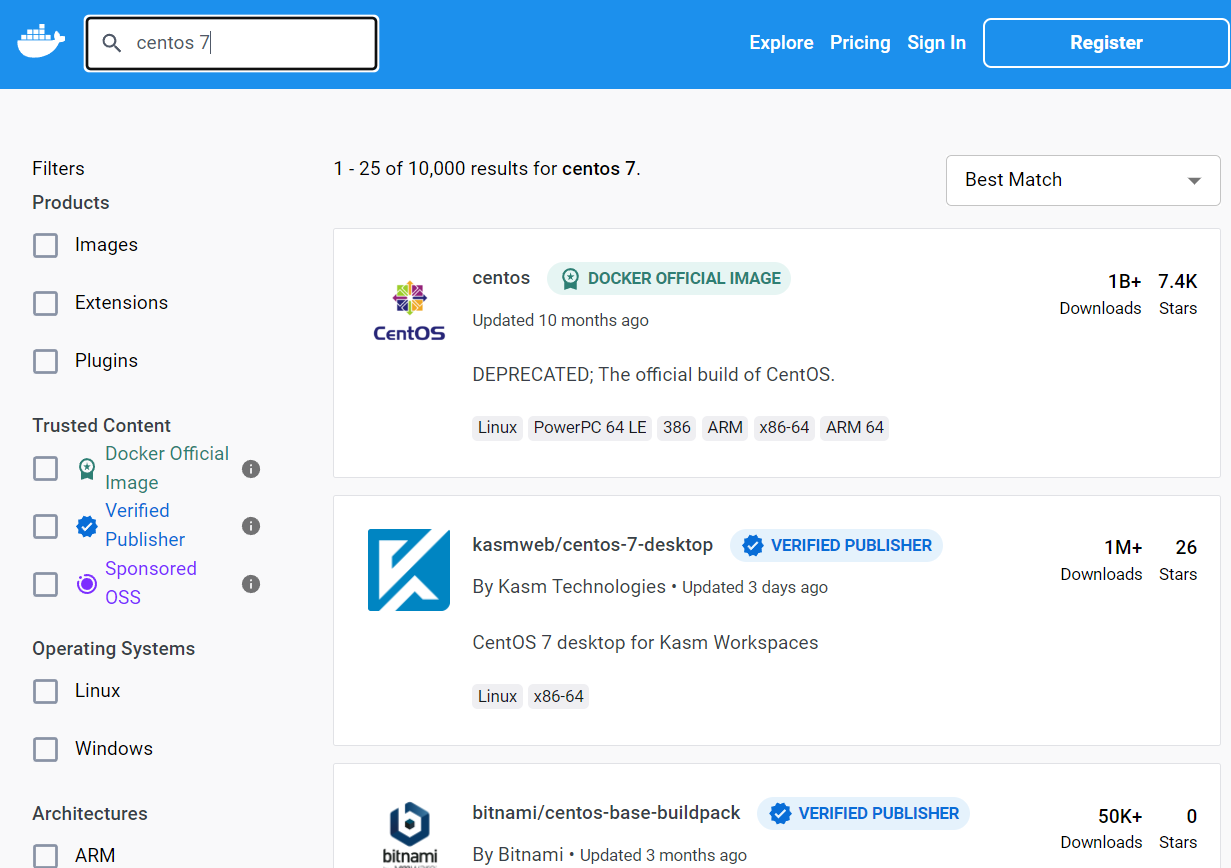Focus the centos 7 search field

(x=232, y=43)
